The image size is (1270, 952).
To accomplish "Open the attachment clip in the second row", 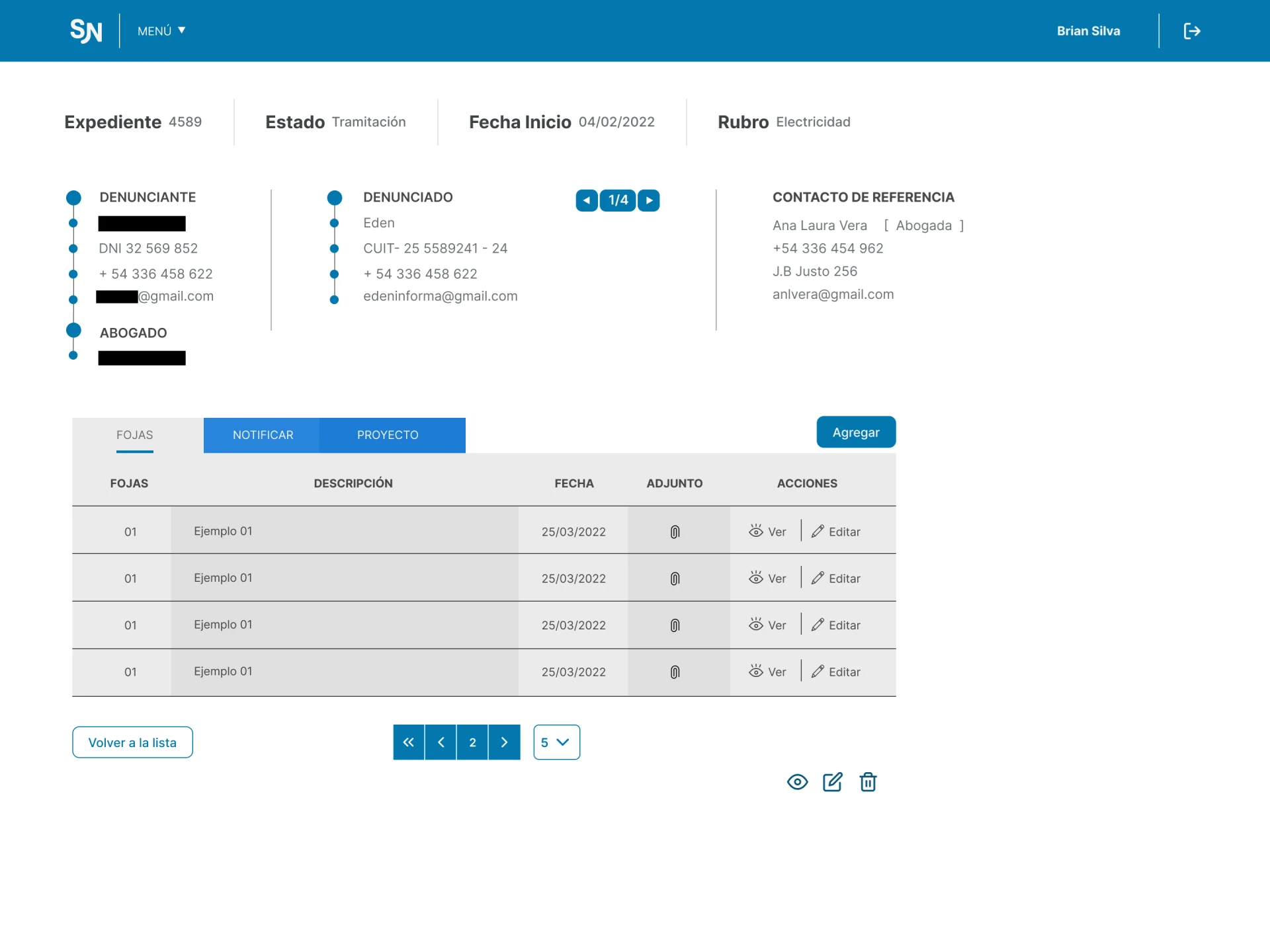I will pos(675,578).
